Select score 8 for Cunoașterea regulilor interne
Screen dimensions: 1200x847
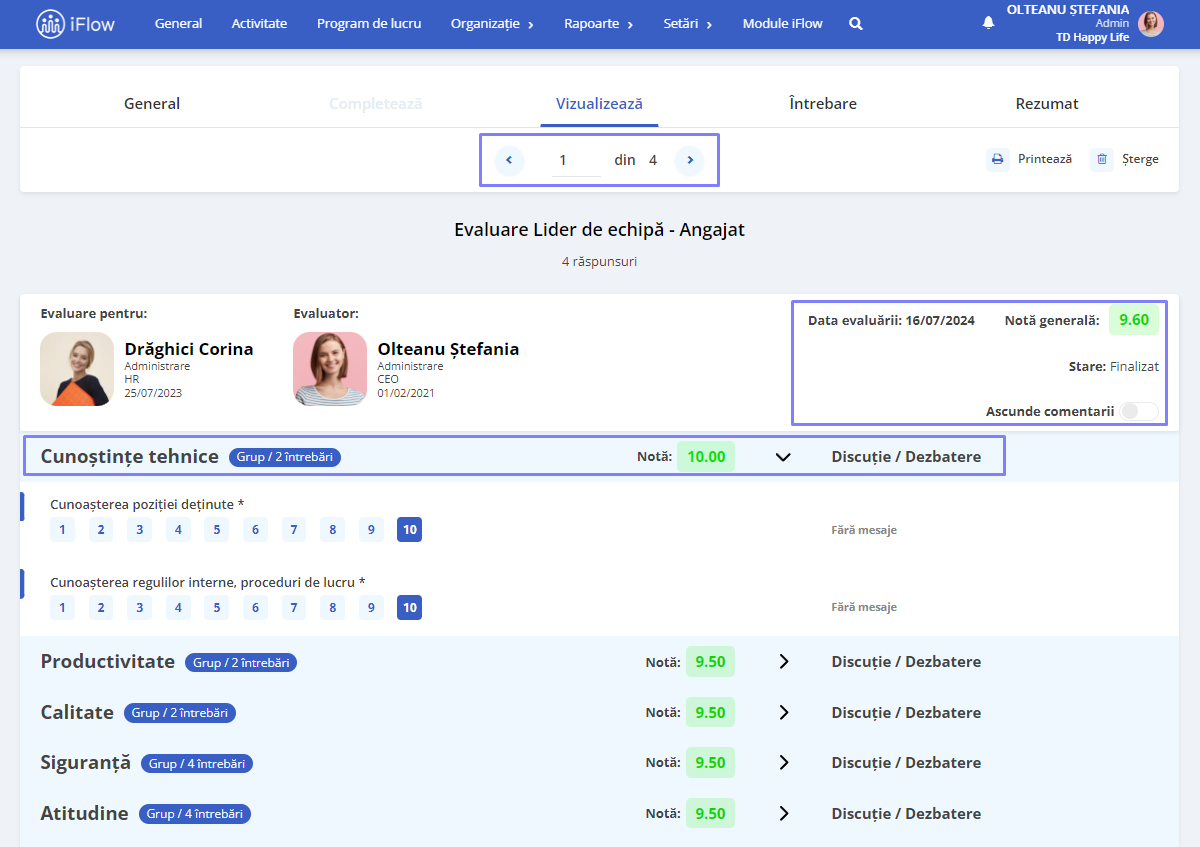pos(332,607)
